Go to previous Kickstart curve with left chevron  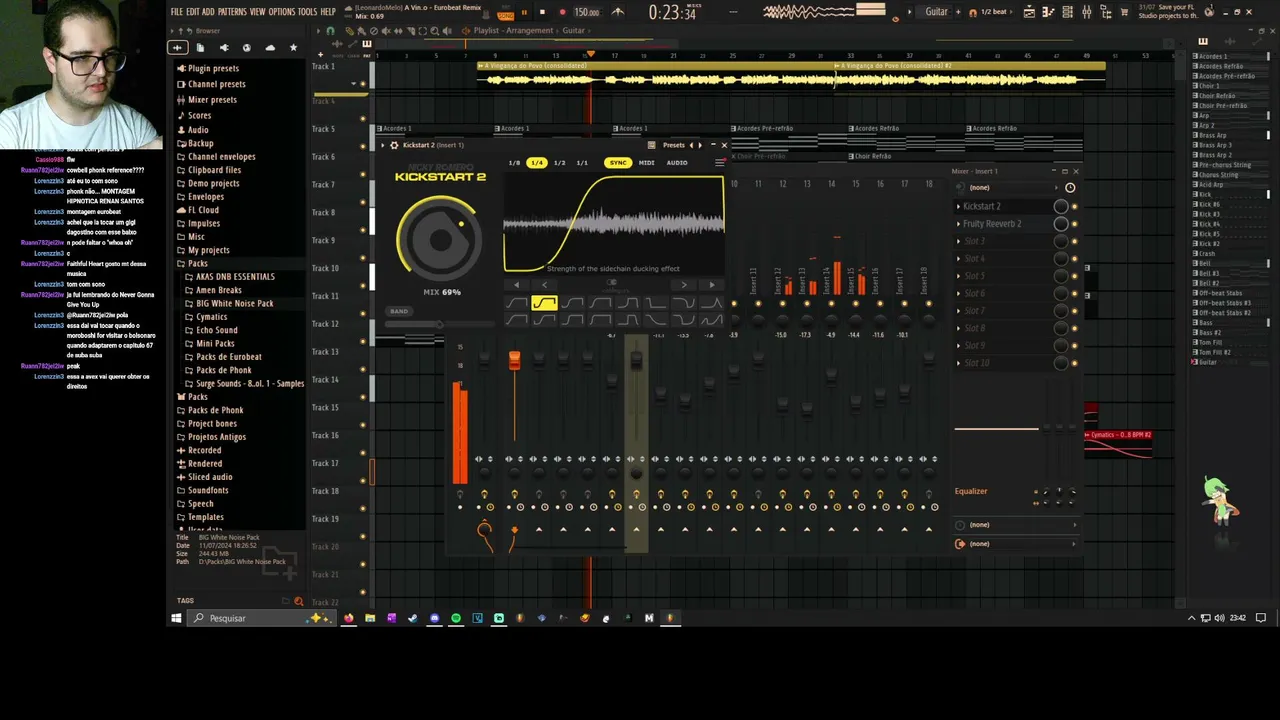point(544,285)
